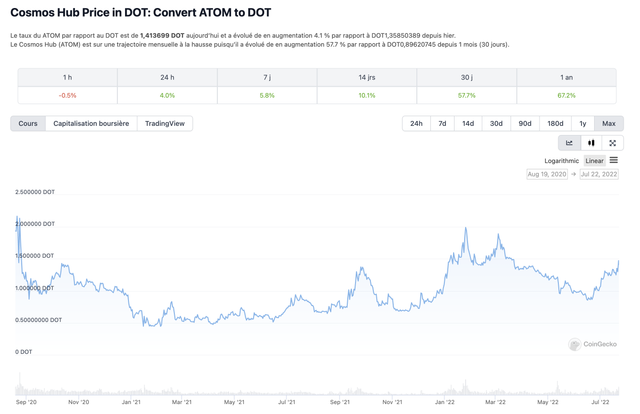This screenshot has width=640, height=414.
Task: Click the 0.50000000 DOT axis label
Action: [x=38, y=320]
